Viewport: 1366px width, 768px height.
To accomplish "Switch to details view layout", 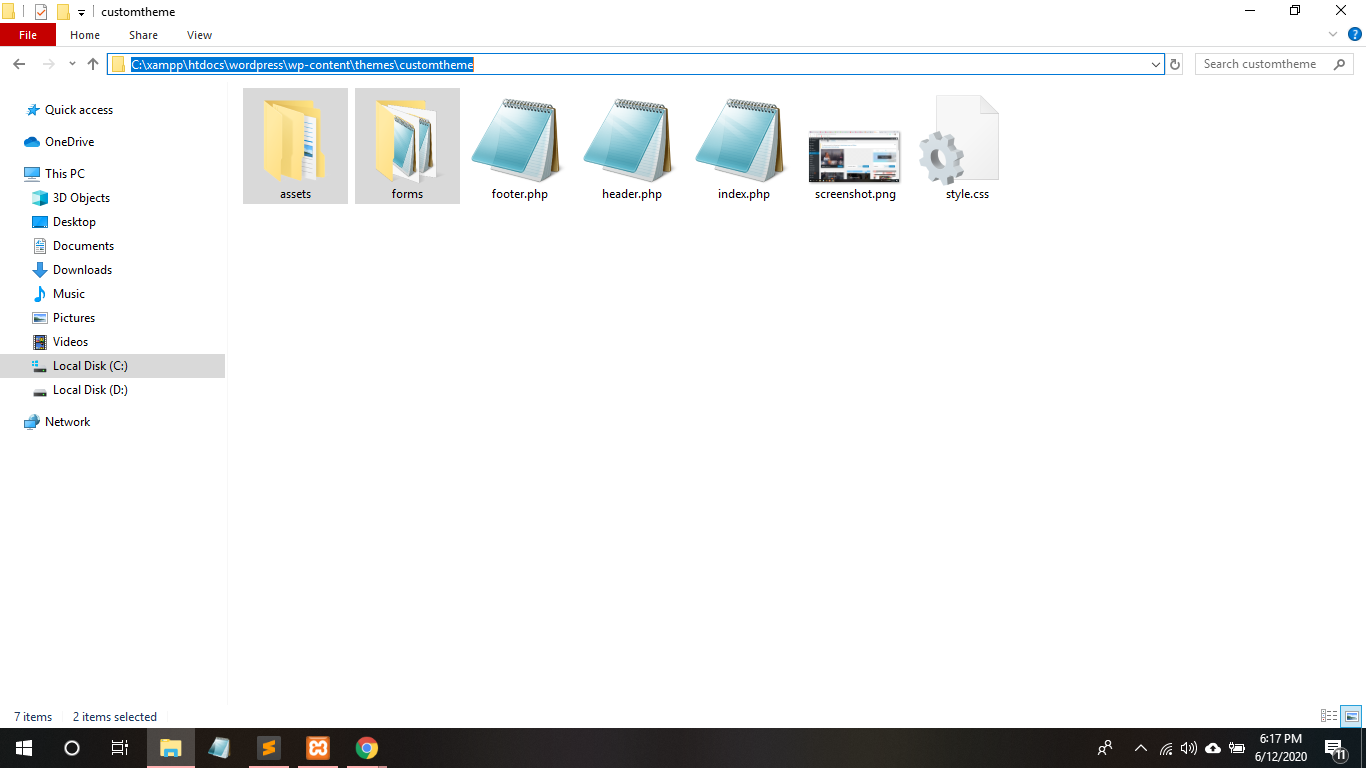I will tap(1329, 716).
